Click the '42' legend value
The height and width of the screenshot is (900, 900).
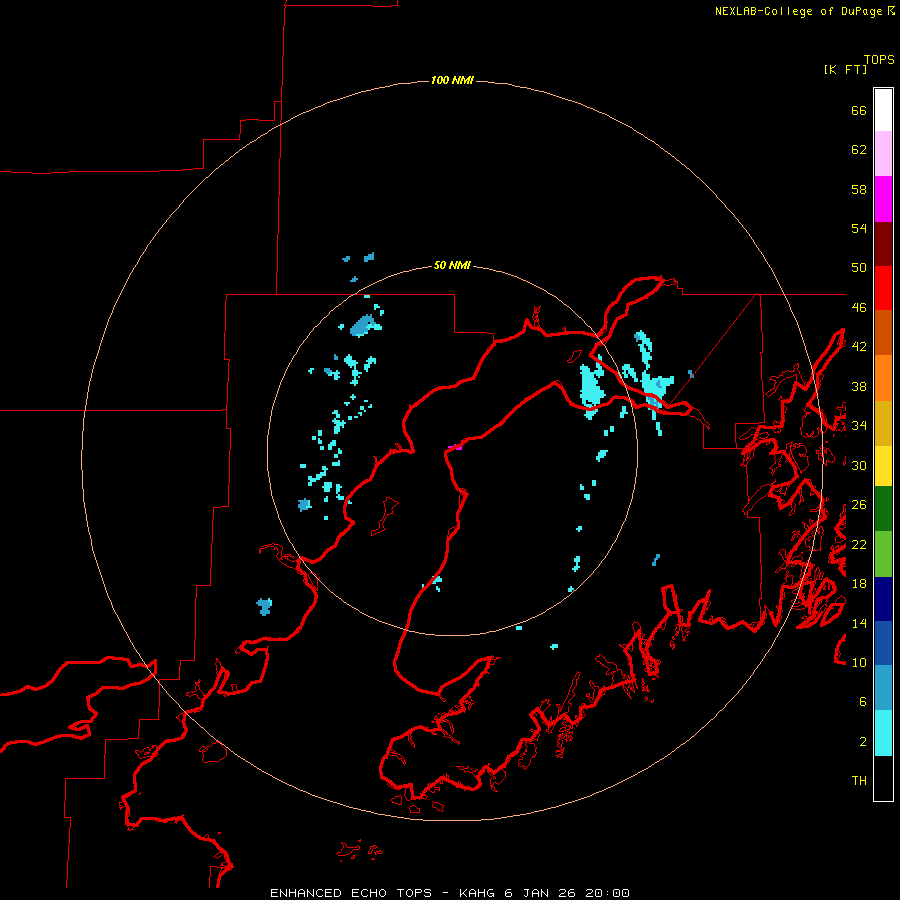click(x=859, y=347)
